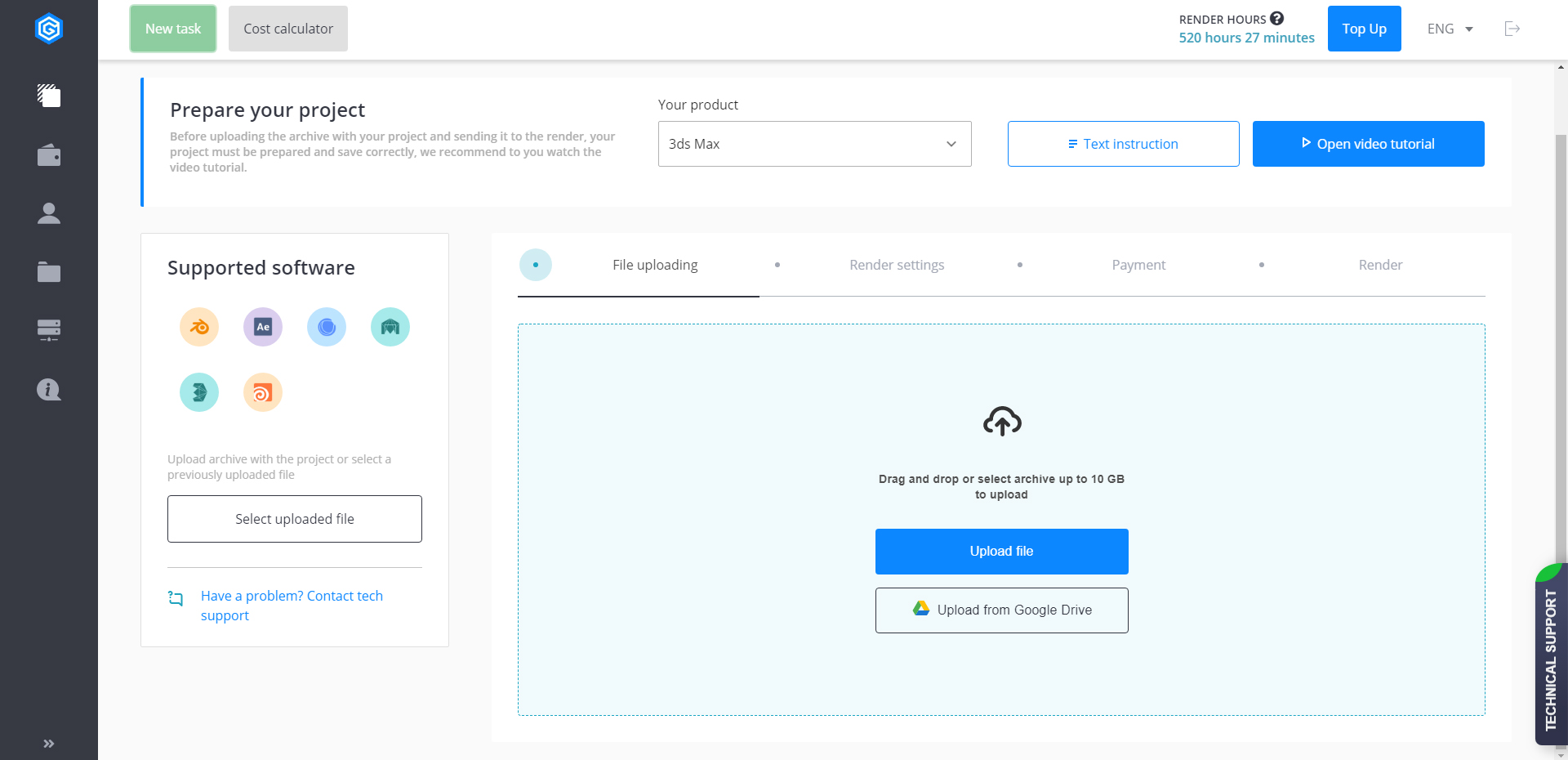Click the blue Upload file button
This screenshot has height=760, width=1568.
[x=1002, y=552]
